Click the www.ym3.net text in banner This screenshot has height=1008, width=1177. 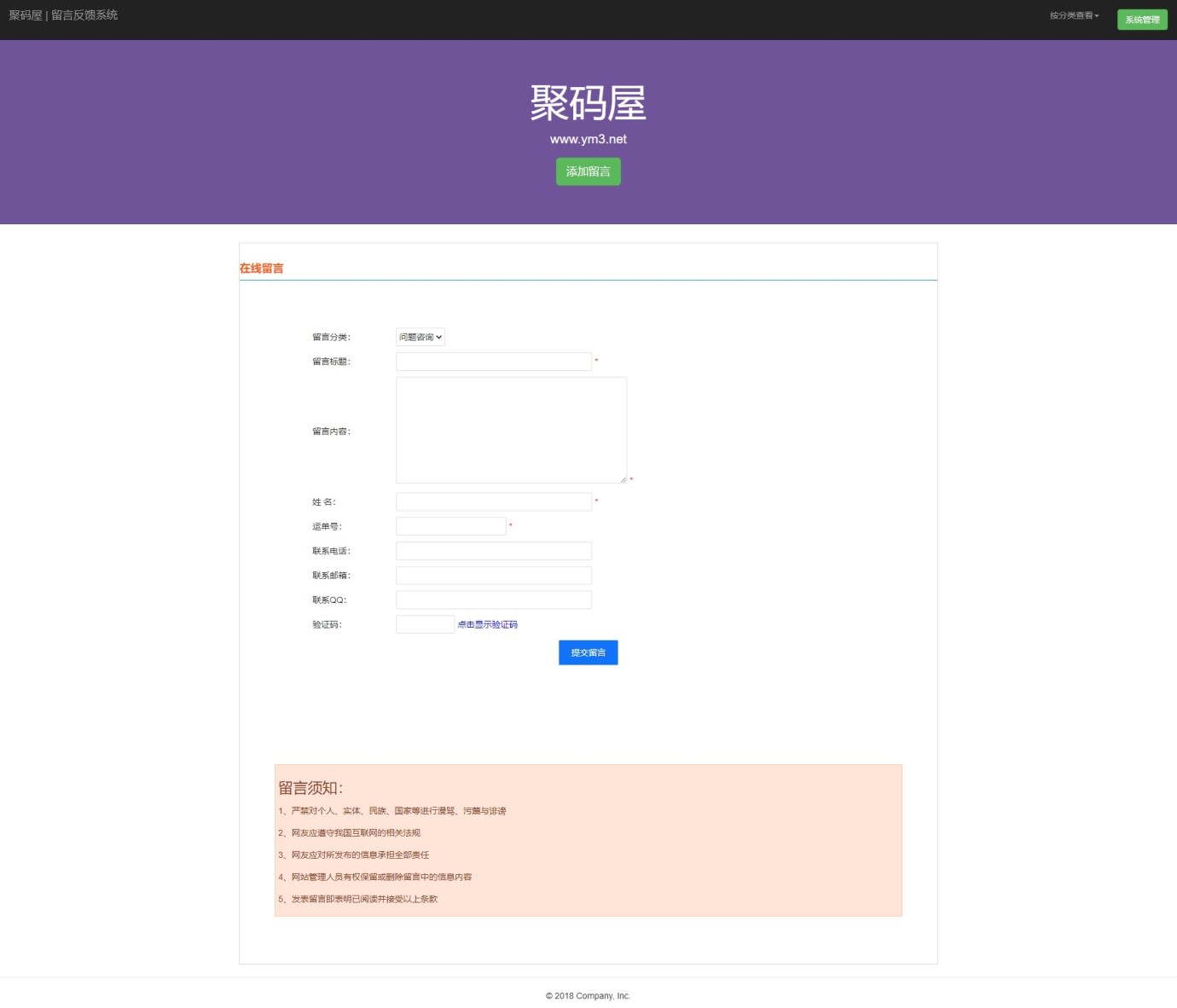[588, 139]
